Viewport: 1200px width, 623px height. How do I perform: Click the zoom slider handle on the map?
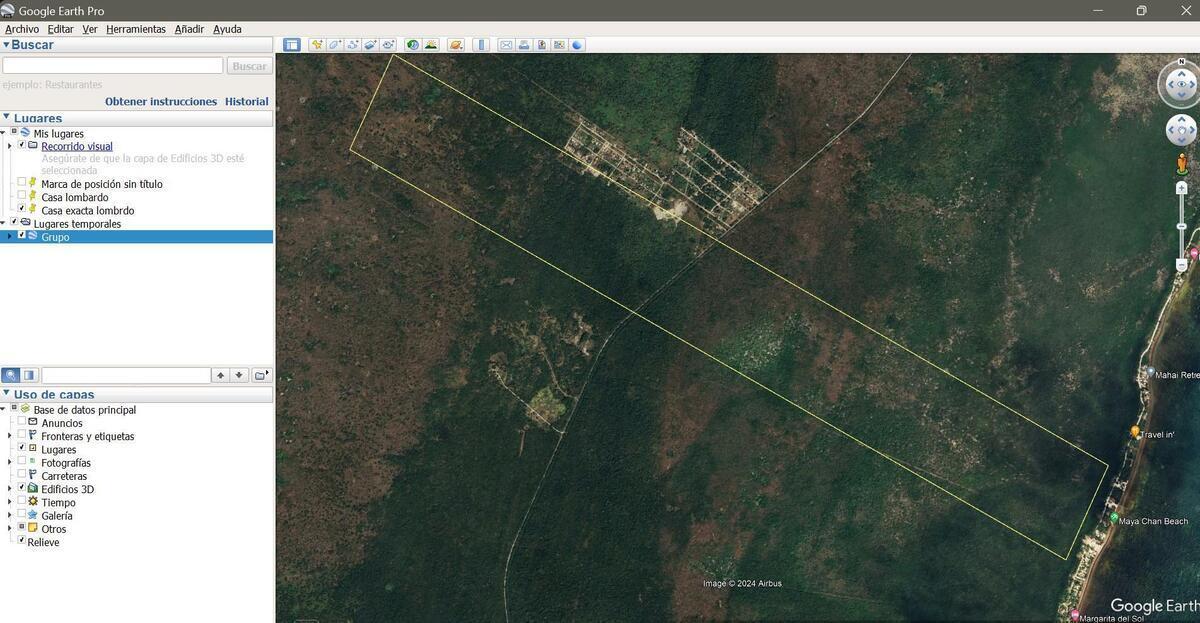coord(1181,227)
